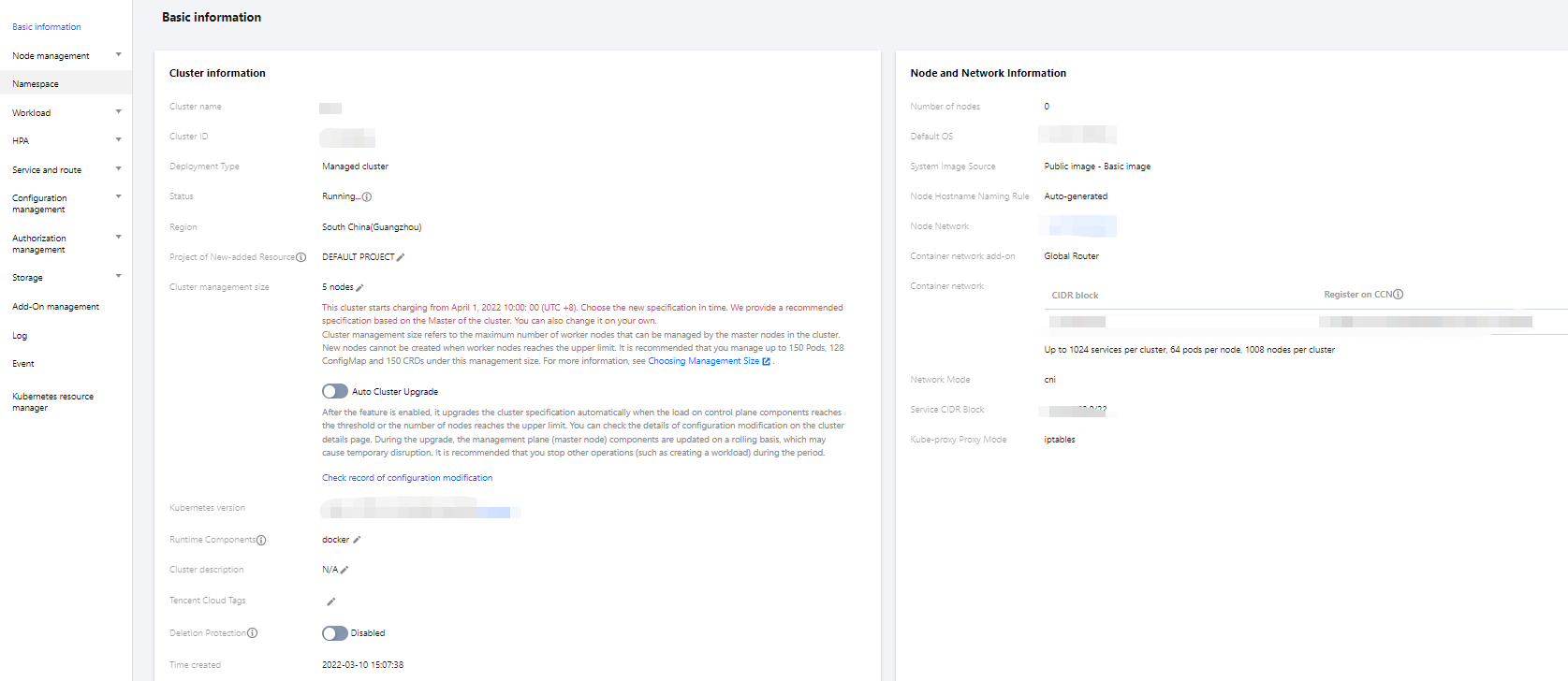This screenshot has height=681, width=1568.
Task: Click info icon beside Running status
Action: tap(367, 197)
